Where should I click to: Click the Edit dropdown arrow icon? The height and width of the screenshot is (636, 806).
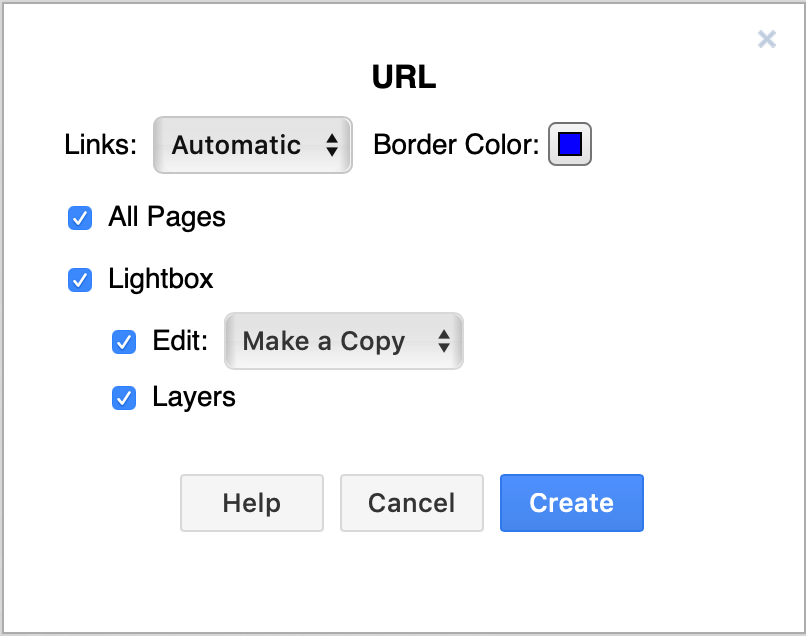click(x=444, y=341)
